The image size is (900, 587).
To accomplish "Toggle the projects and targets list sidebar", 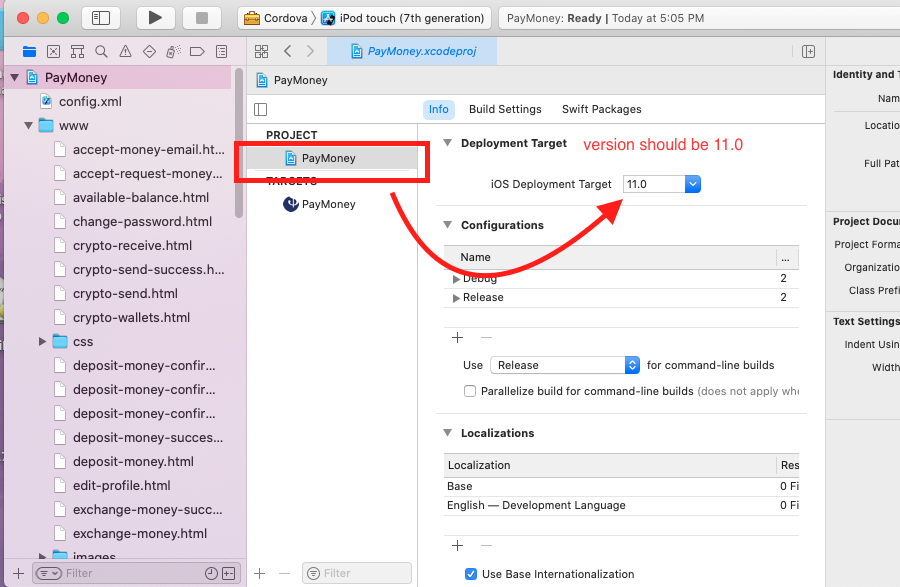I will click(x=261, y=109).
